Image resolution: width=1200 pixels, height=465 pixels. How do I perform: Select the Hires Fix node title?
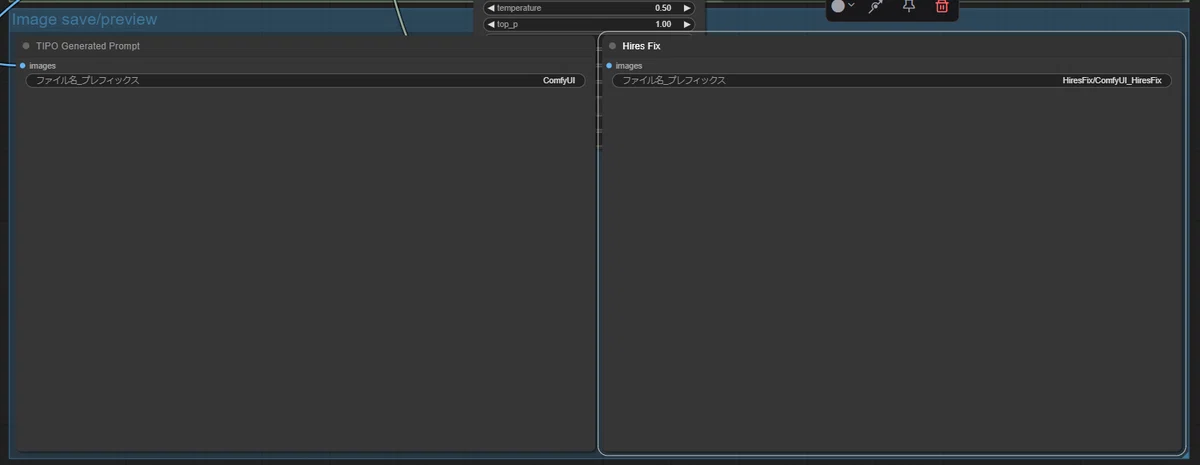(641, 46)
